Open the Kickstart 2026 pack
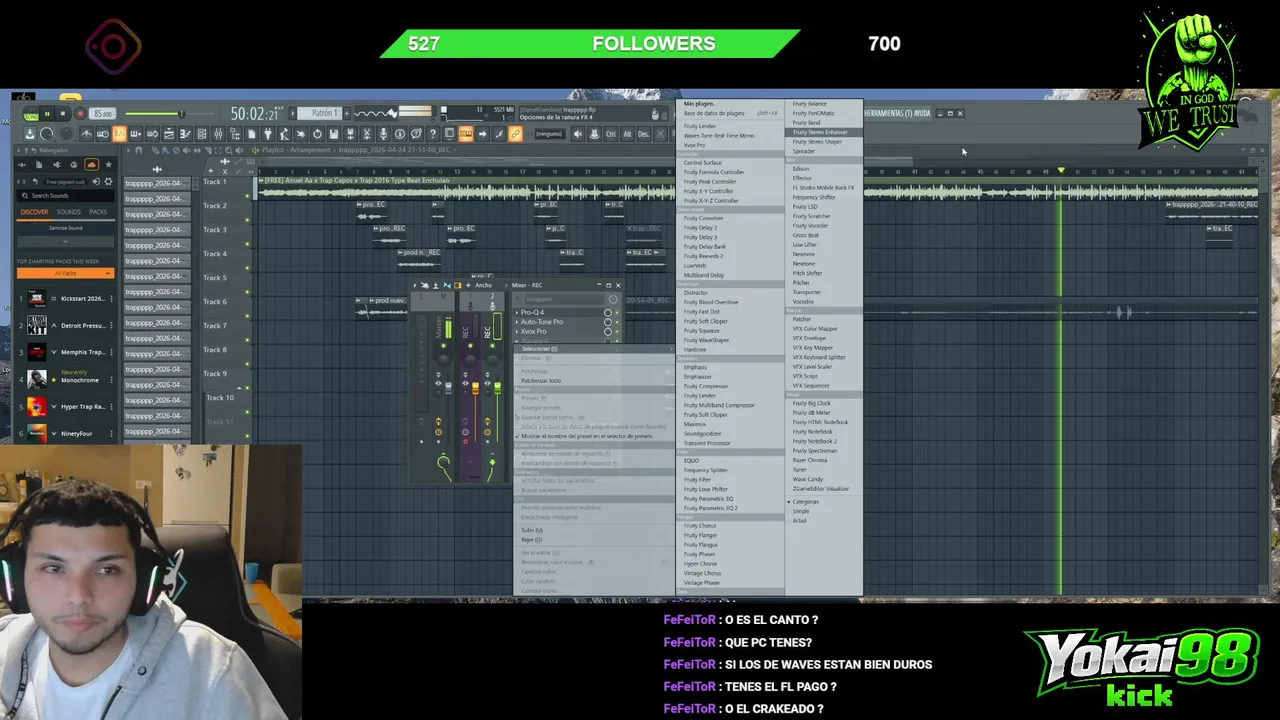Image resolution: width=1280 pixels, height=720 pixels. pyautogui.click(x=66, y=299)
